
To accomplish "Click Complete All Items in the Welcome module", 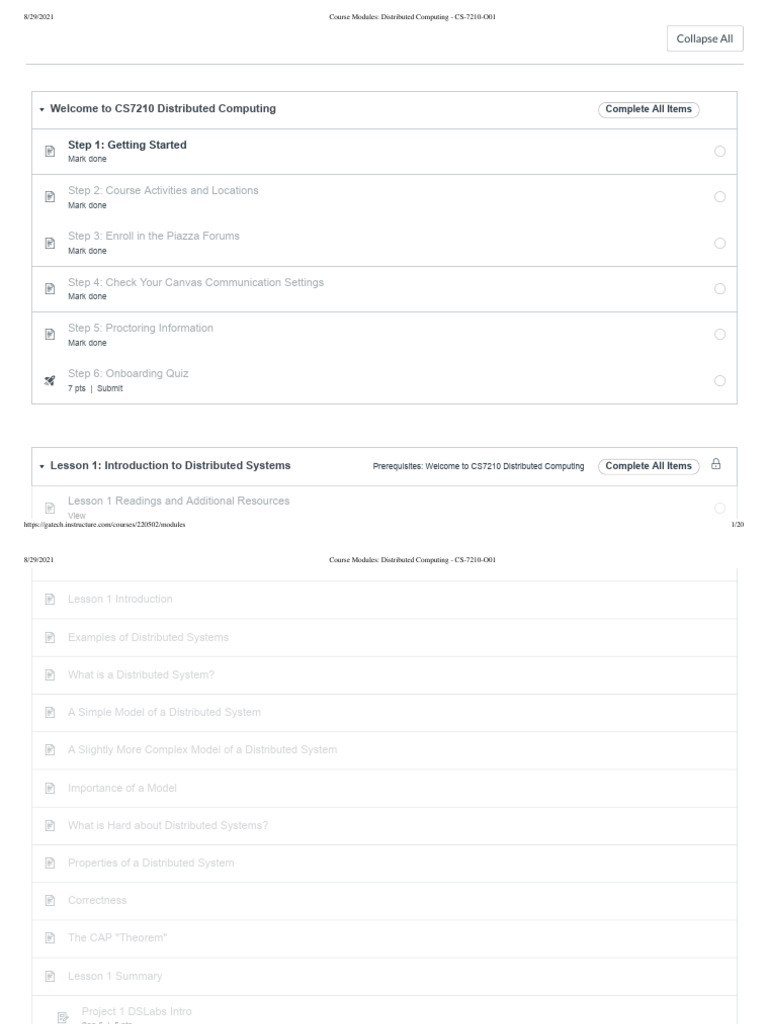I will click(x=648, y=109).
